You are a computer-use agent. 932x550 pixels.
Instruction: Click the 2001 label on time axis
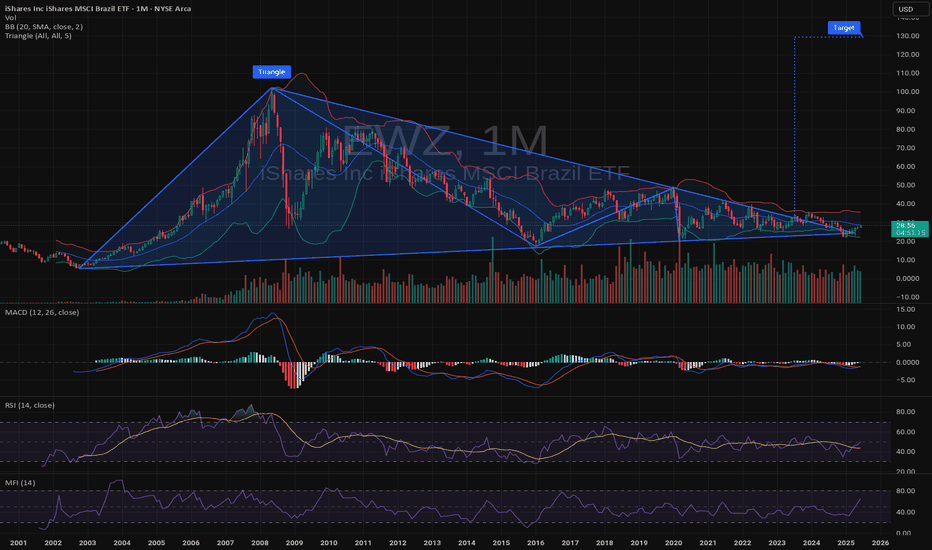[18, 543]
